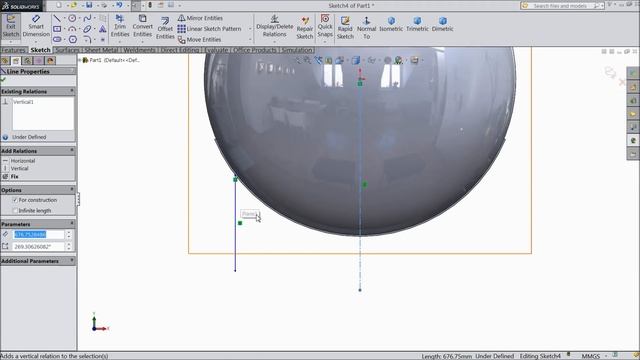
Task: Click the Undo icon in top toolbar
Action: coord(119,5)
